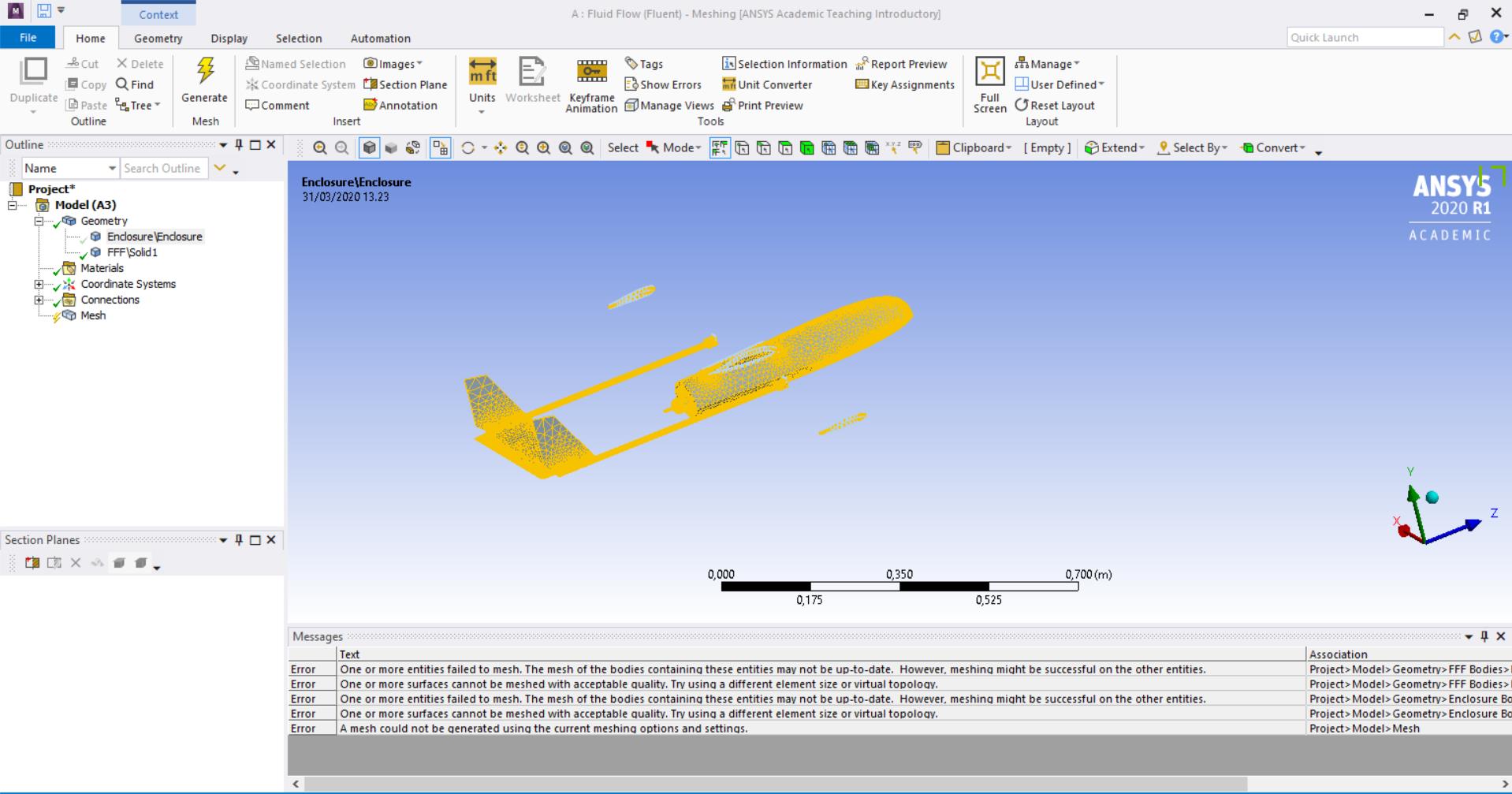Click the Zoom In magnifier icon

click(522, 147)
